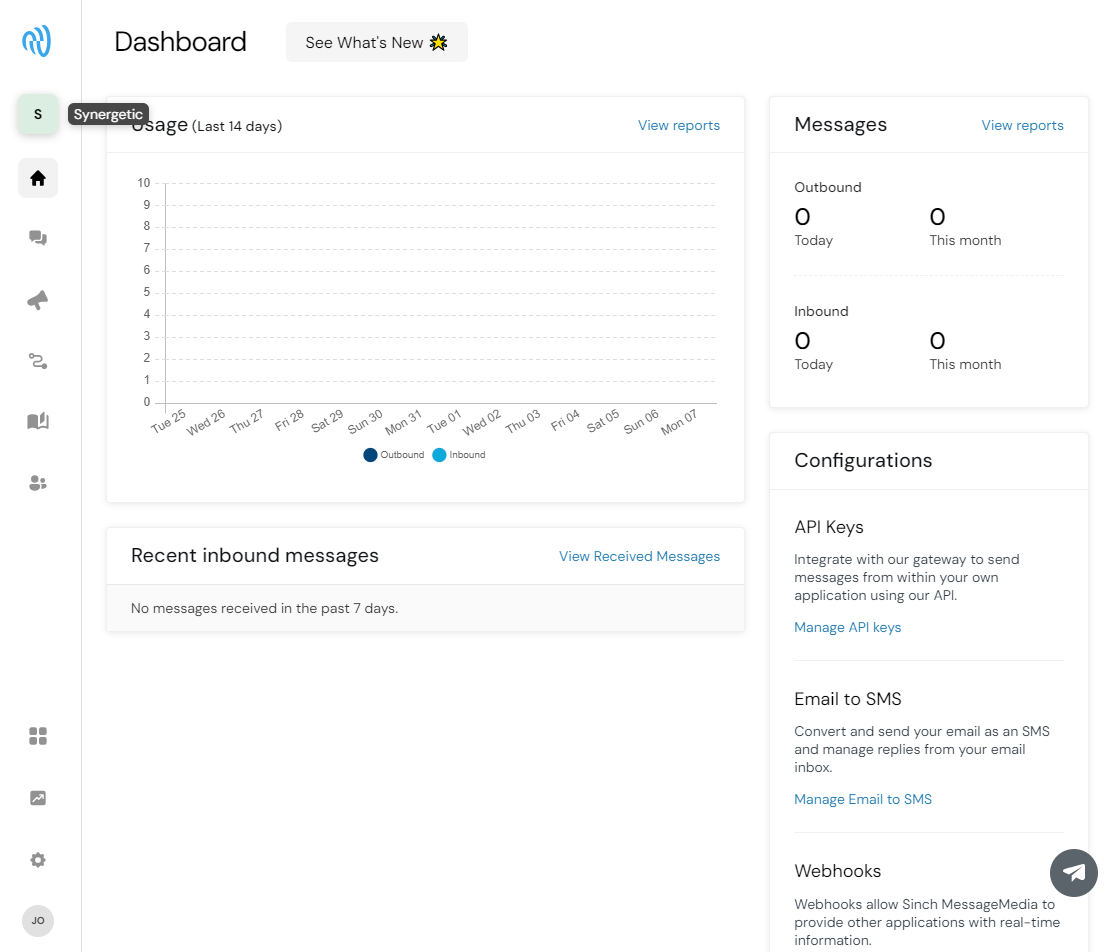Select the Home icon in sidebar
The height and width of the screenshot is (952, 1111).
tap(37, 177)
